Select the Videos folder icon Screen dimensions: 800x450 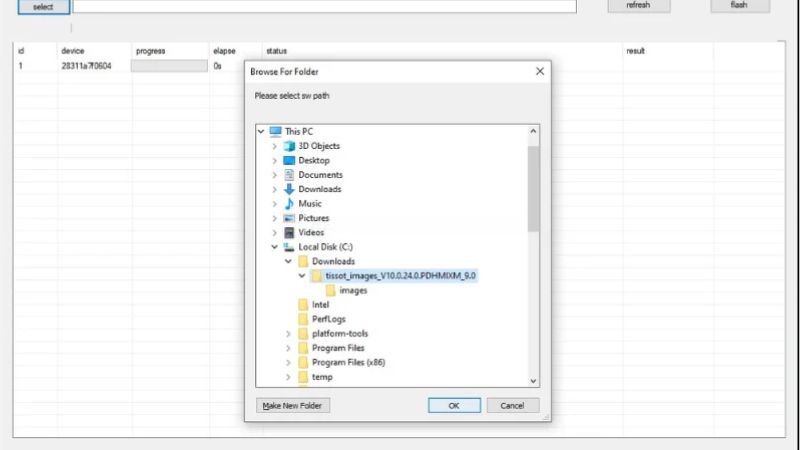(x=289, y=232)
